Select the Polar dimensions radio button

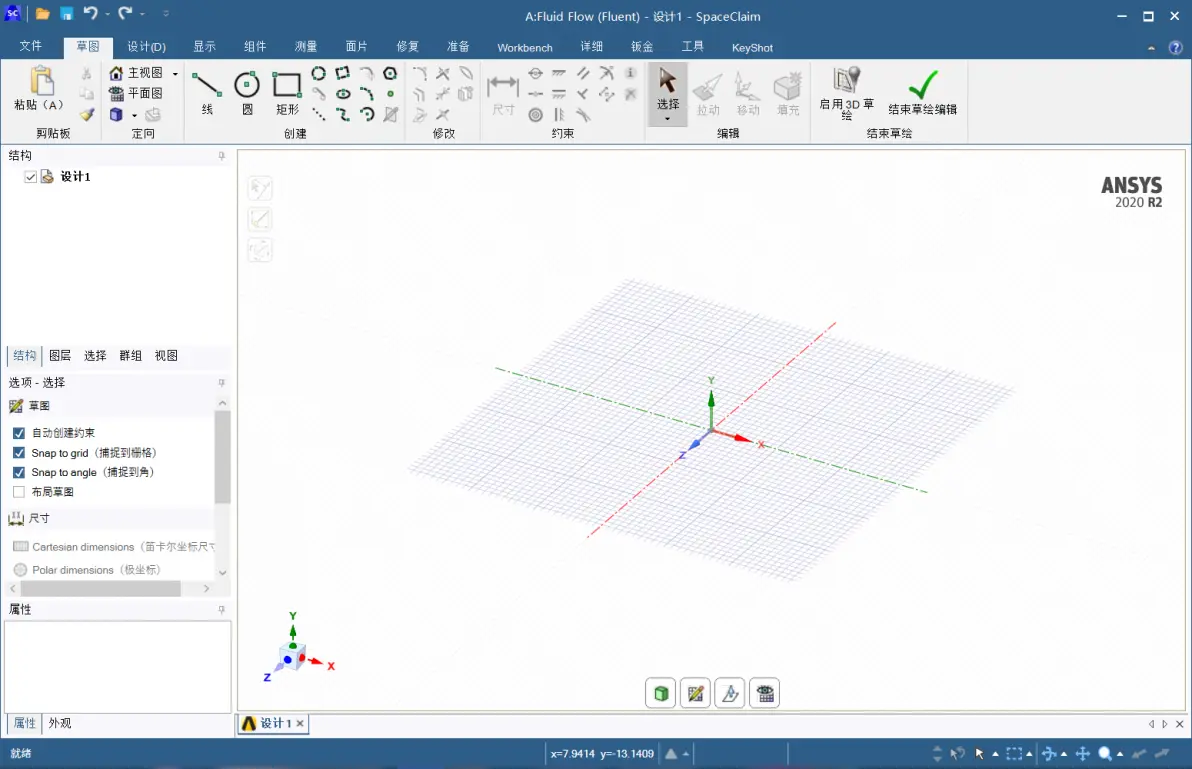coord(21,570)
